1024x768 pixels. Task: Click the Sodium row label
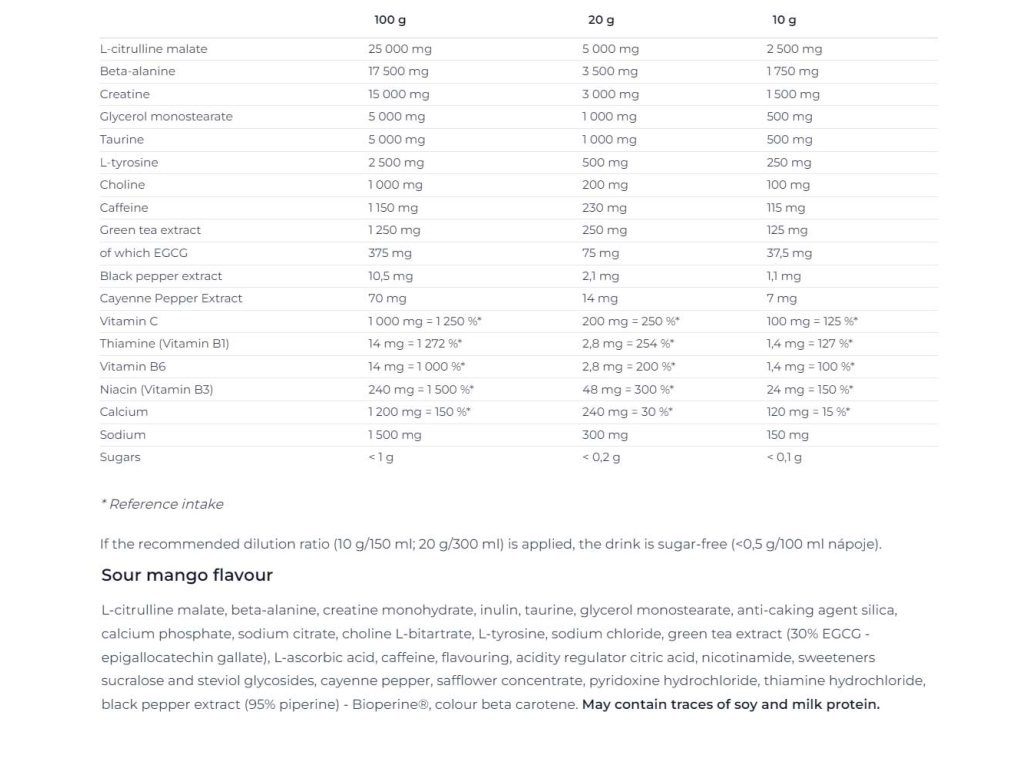(x=123, y=435)
